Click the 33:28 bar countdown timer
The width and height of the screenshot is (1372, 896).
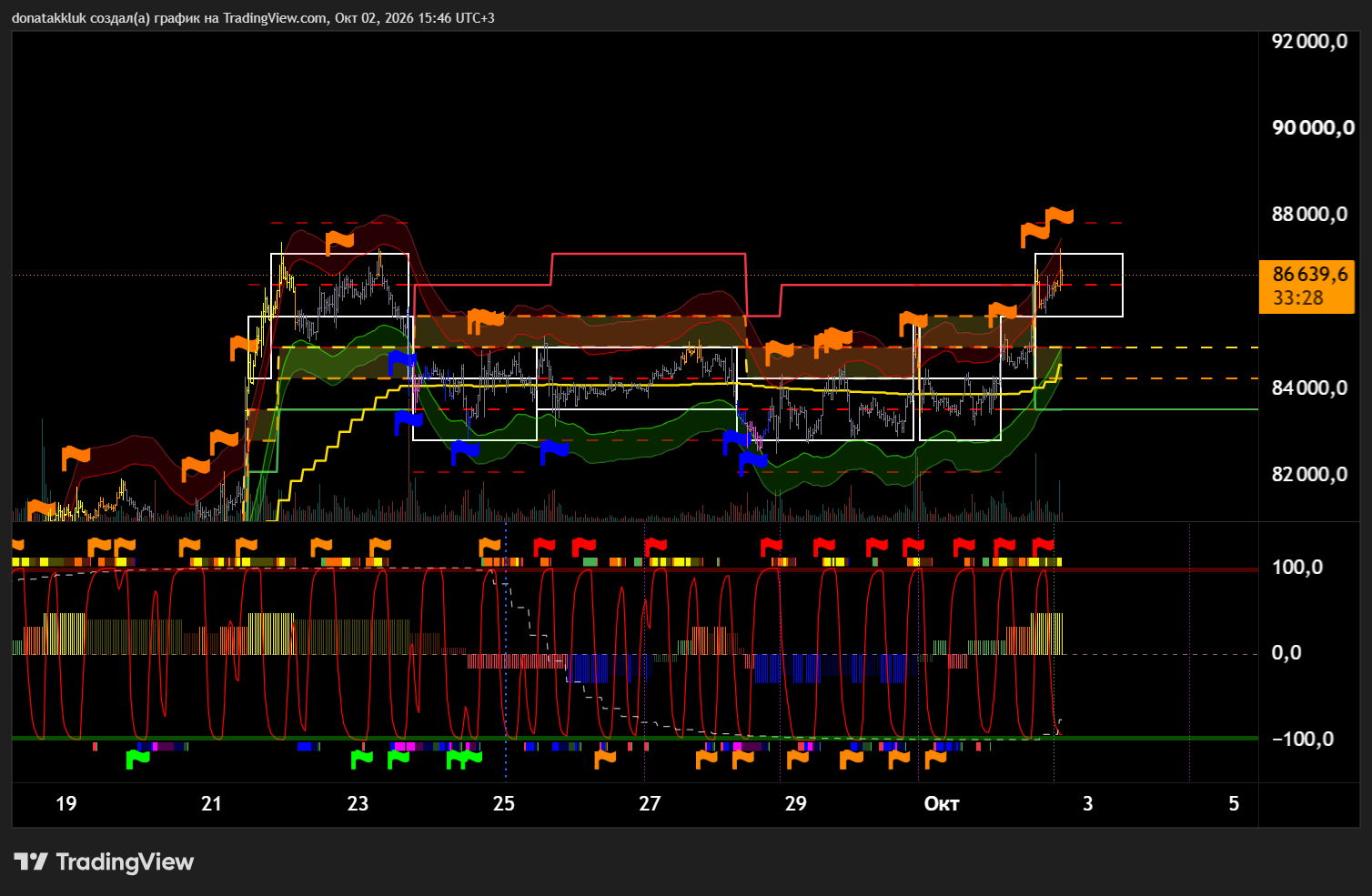click(x=1297, y=297)
